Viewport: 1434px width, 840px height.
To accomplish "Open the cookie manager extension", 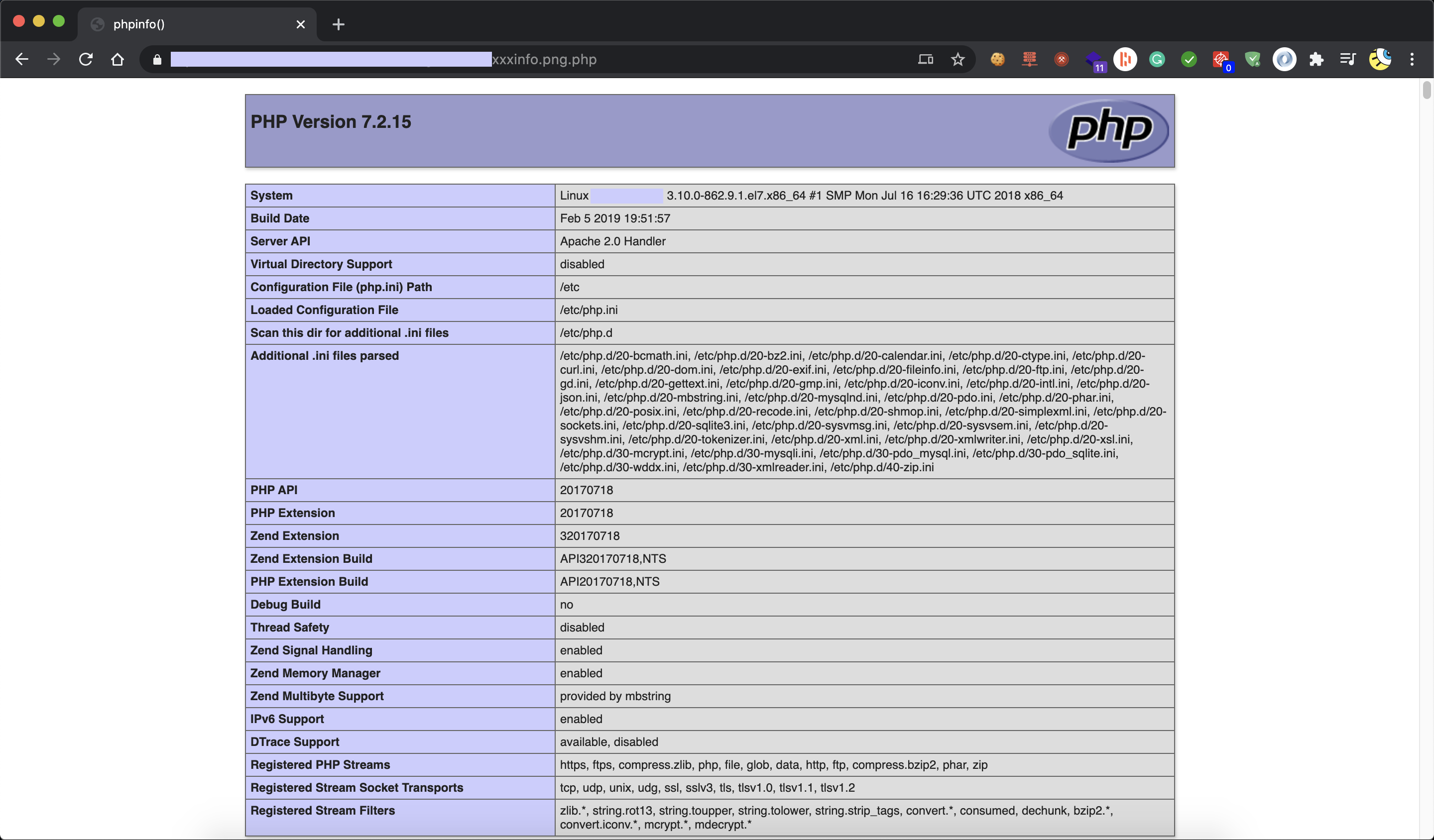I will coord(997,59).
